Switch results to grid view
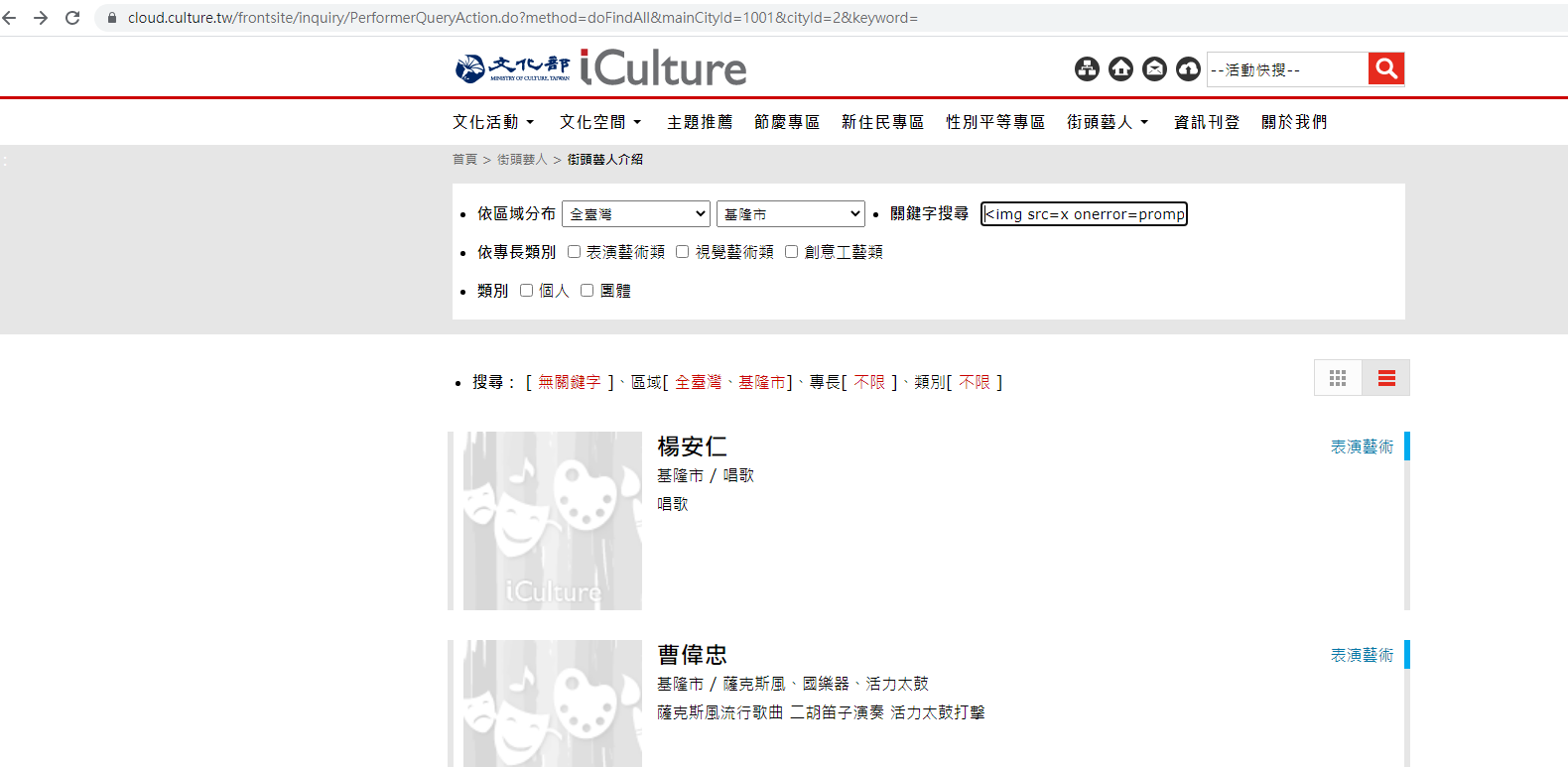Viewport: 1568px width, 767px height. click(1338, 378)
